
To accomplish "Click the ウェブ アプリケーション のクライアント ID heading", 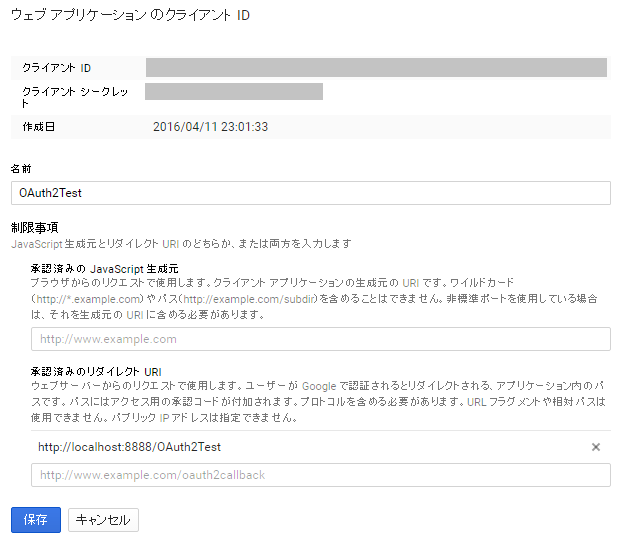I will coord(130,17).
